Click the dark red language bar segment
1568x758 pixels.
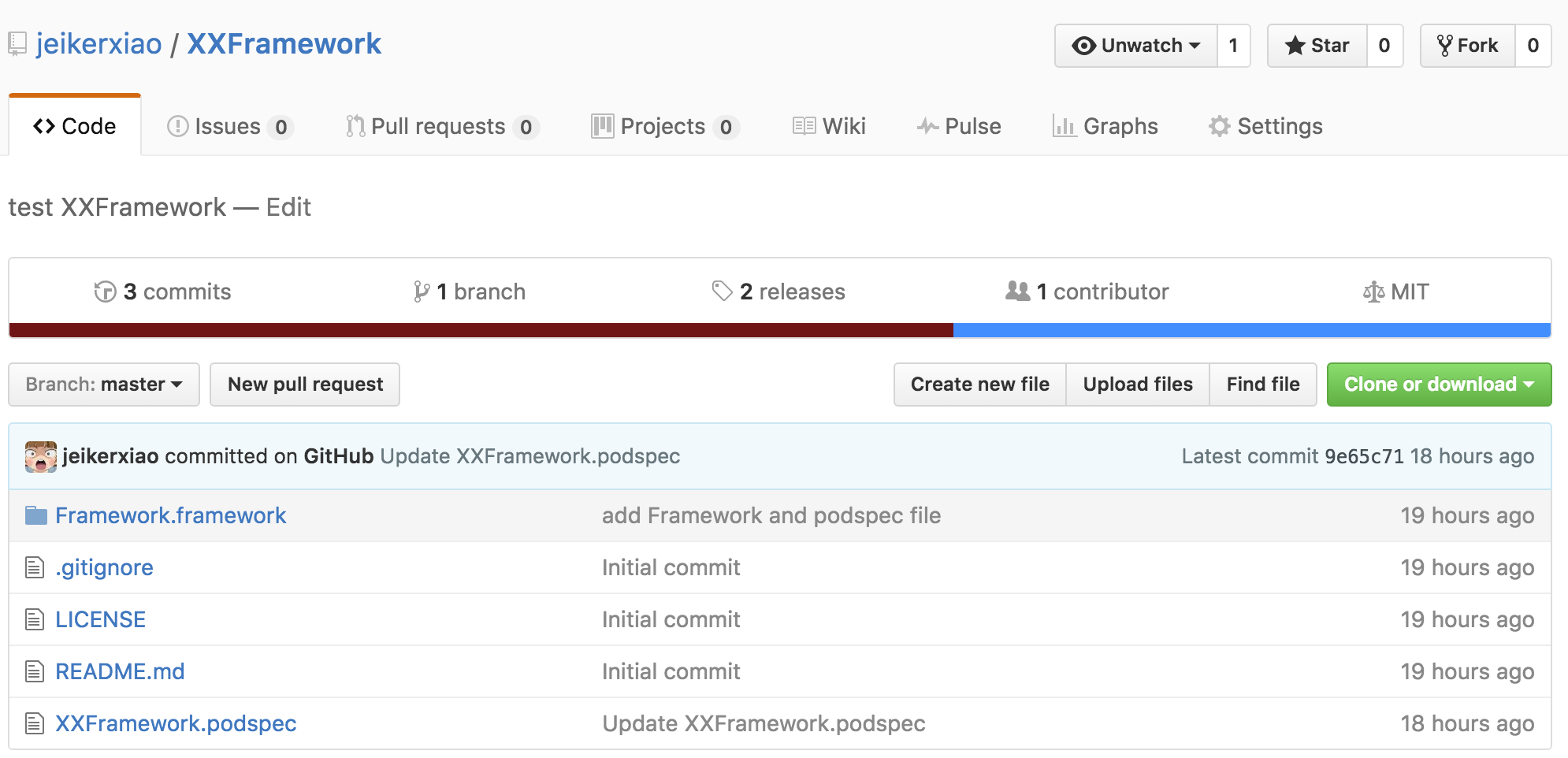(481, 330)
